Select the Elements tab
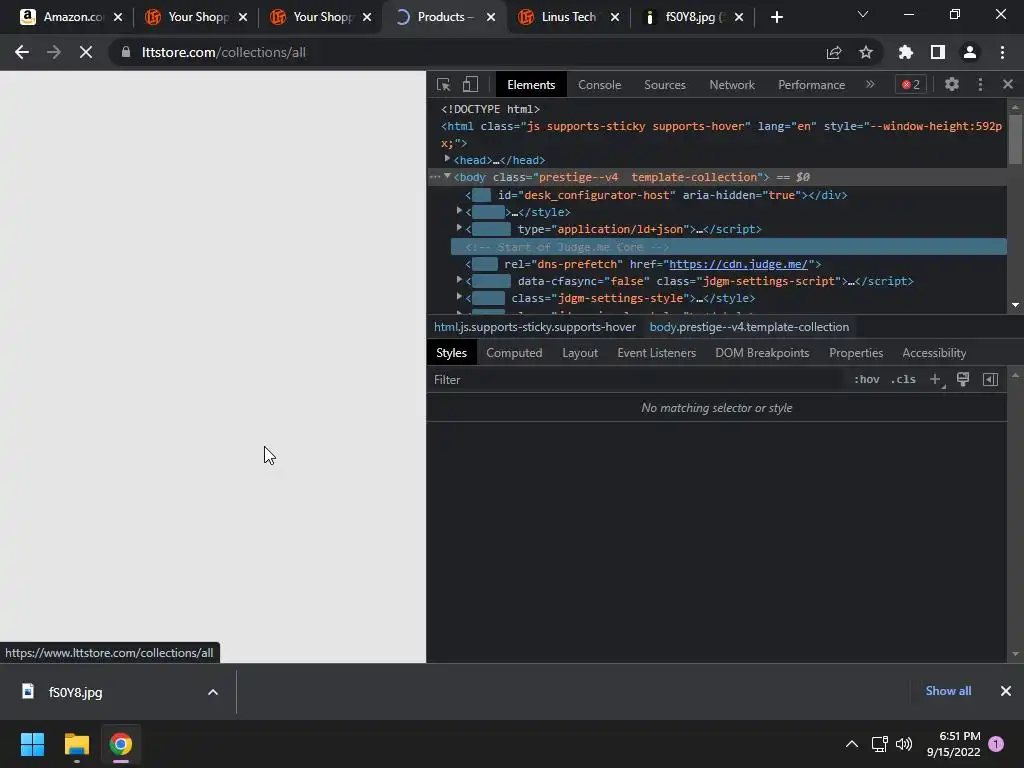The height and width of the screenshot is (768, 1024). point(531,85)
